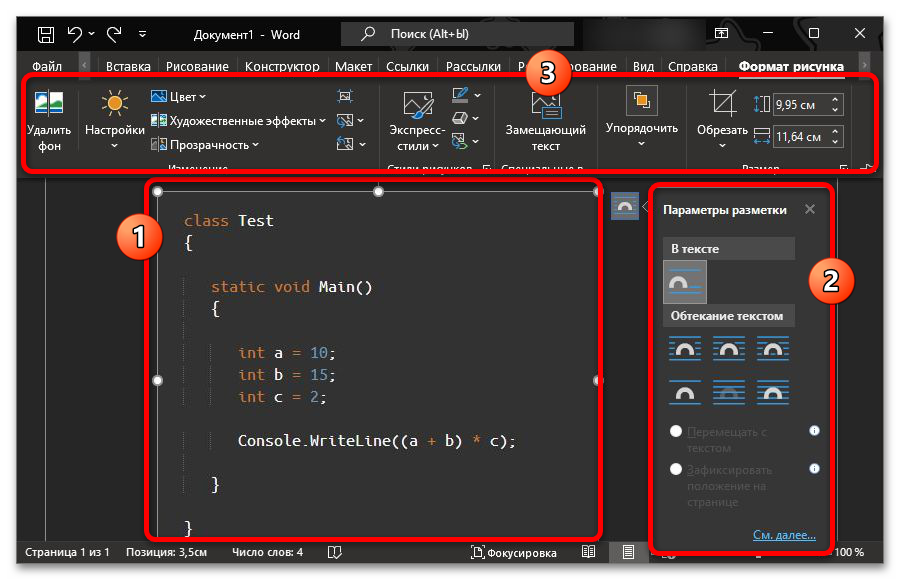The height and width of the screenshot is (580, 900).
Task: Expand Художественные эффекты dropdown
Action: (x=238, y=121)
